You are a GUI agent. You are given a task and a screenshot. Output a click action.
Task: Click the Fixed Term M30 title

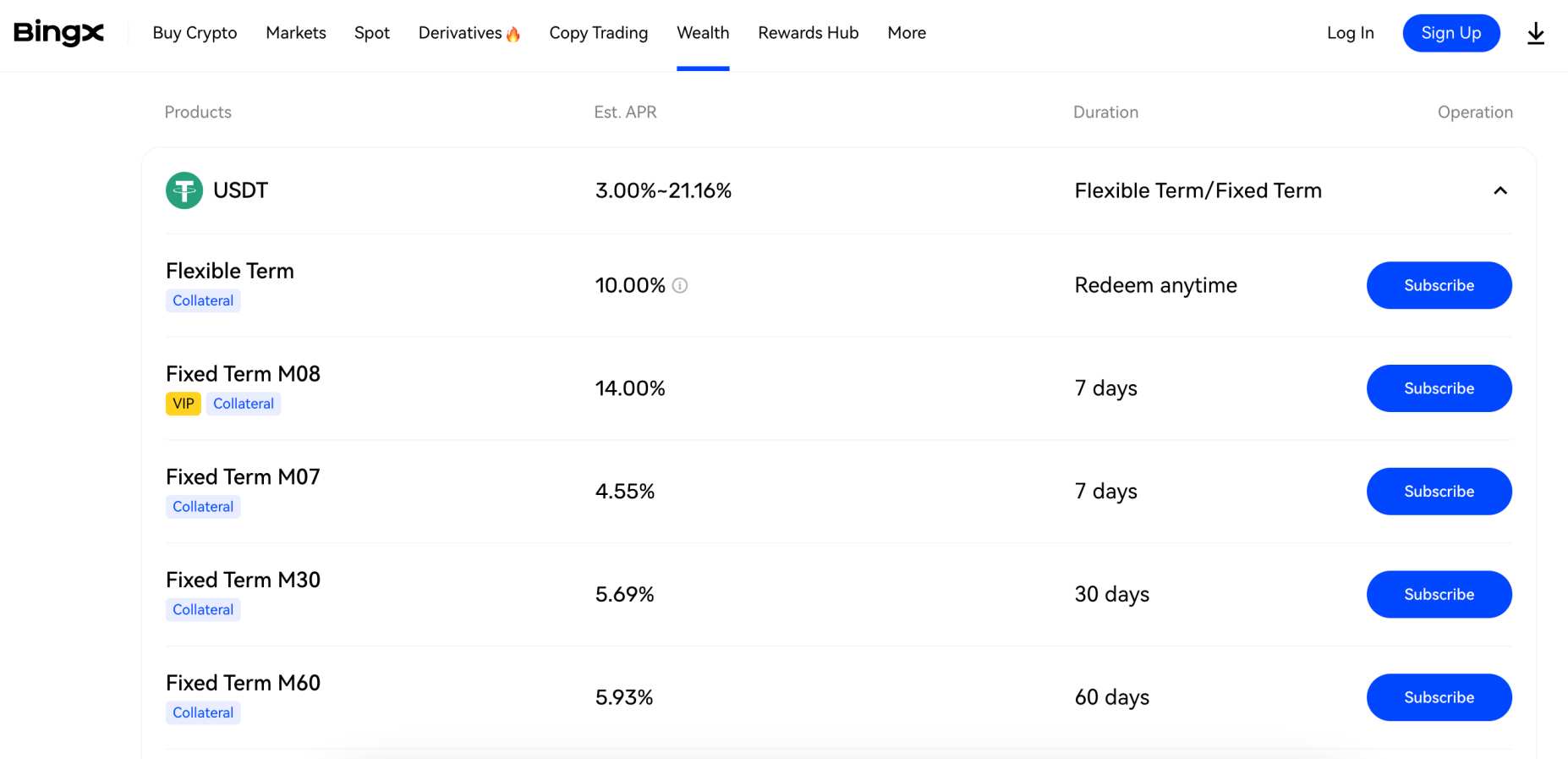[243, 580]
